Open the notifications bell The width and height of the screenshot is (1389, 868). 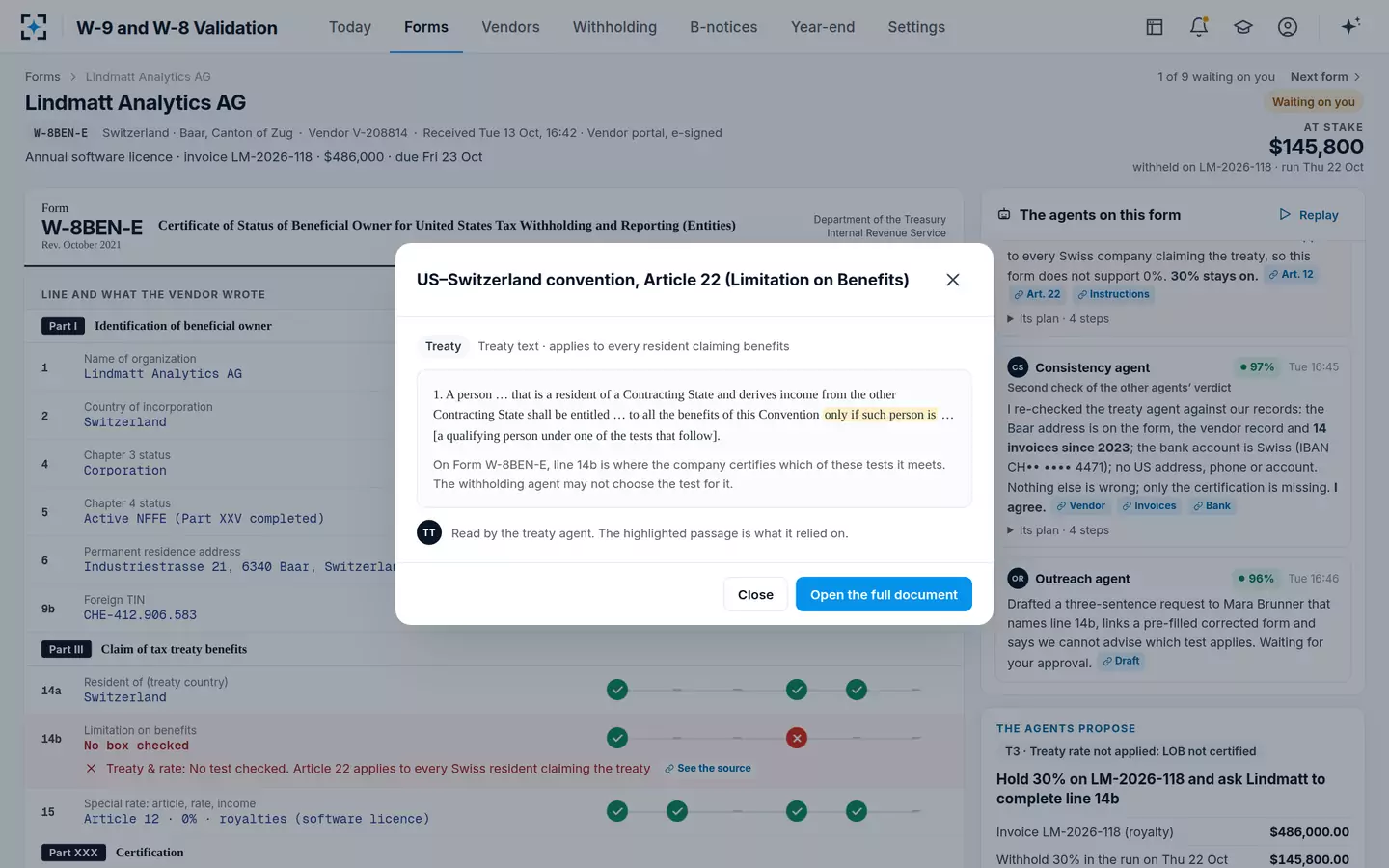pyautogui.click(x=1199, y=27)
